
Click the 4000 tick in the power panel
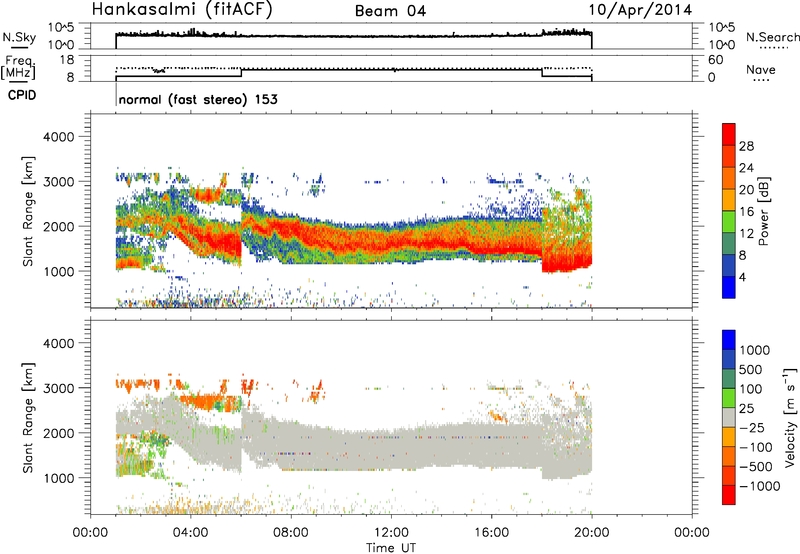[x=59, y=137]
